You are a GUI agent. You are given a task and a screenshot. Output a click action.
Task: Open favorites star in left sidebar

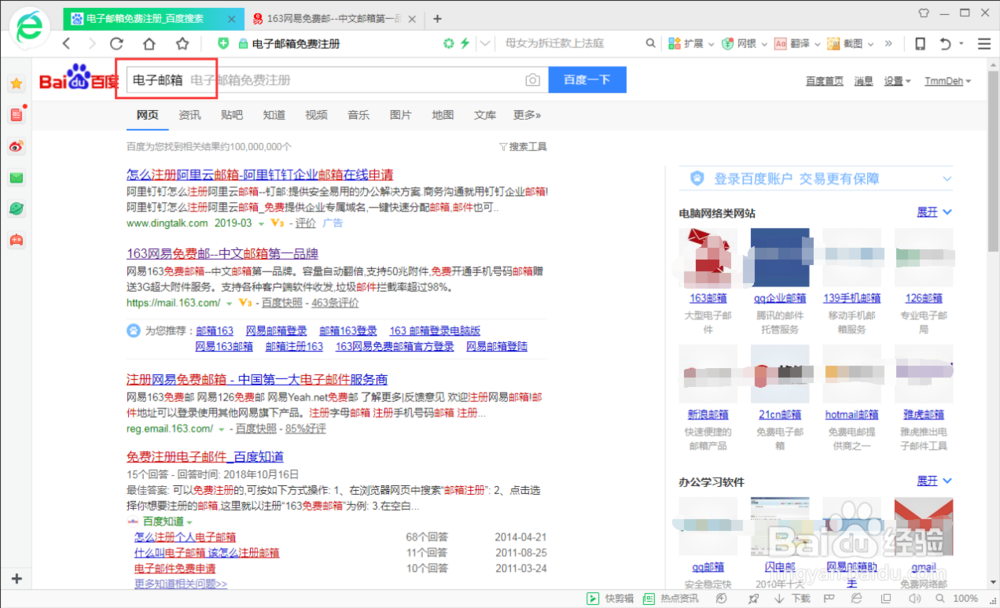point(17,84)
